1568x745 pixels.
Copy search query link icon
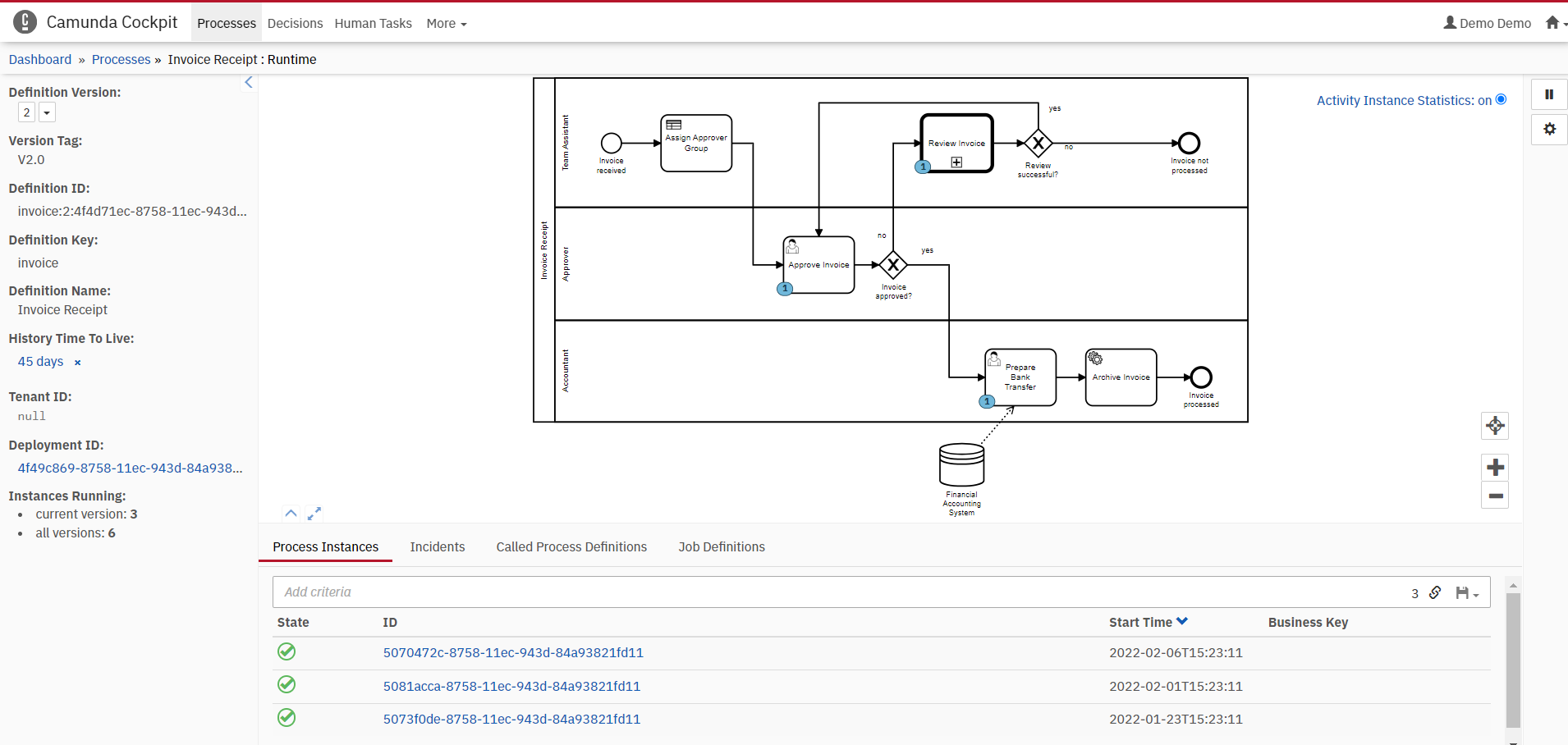tap(1434, 592)
